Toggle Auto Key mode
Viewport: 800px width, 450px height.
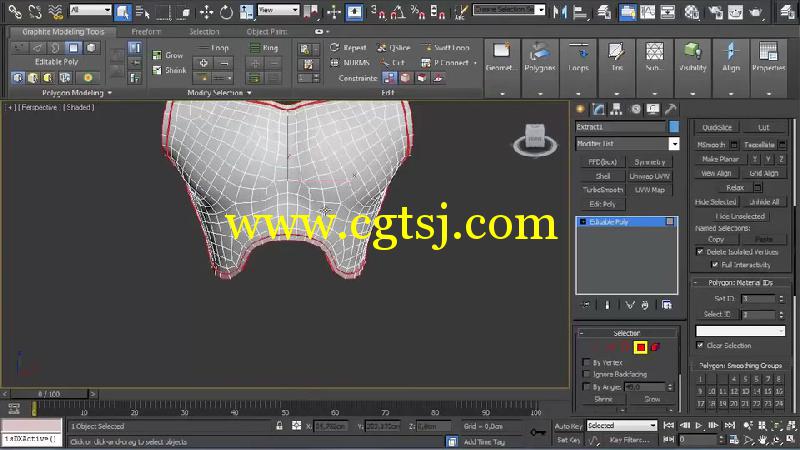point(568,426)
